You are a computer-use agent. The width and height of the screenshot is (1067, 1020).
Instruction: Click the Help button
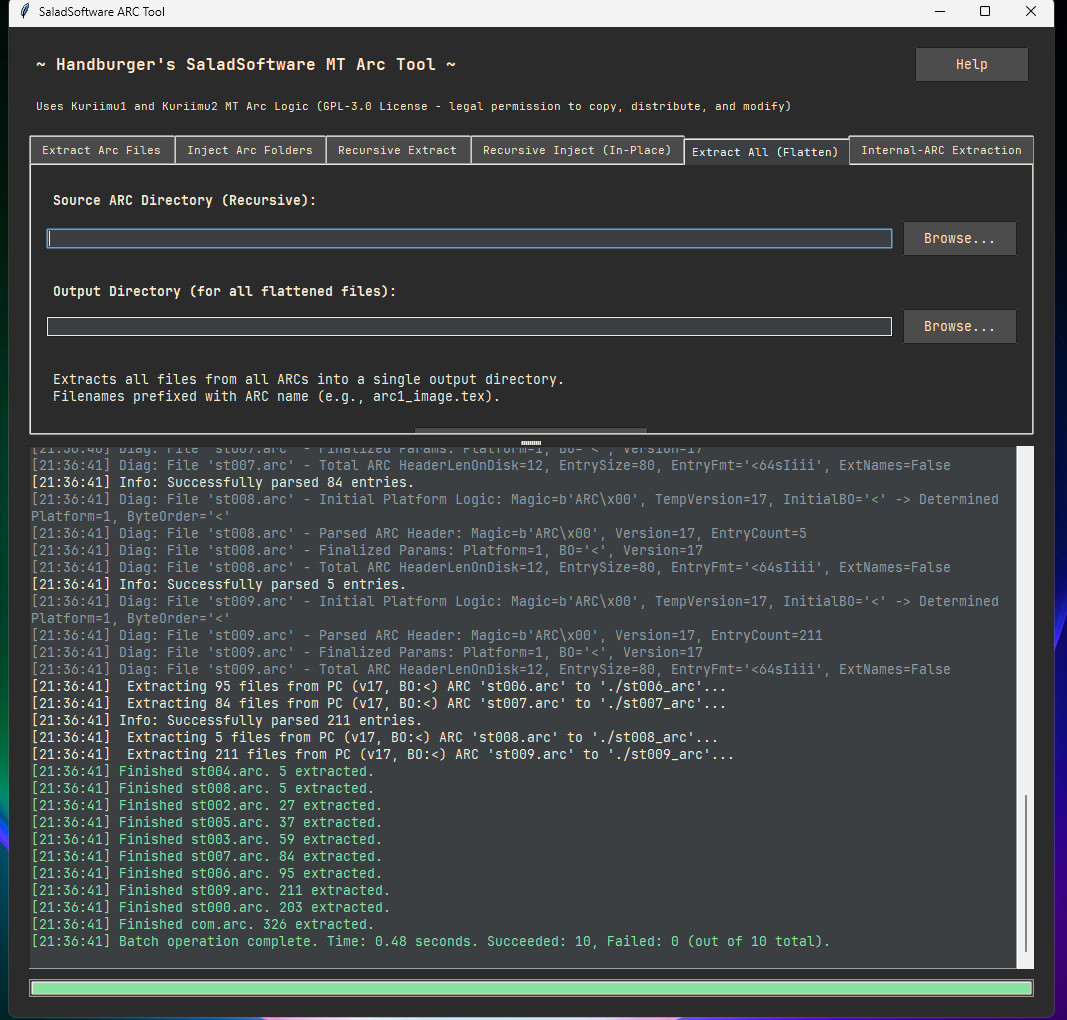(x=971, y=64)
